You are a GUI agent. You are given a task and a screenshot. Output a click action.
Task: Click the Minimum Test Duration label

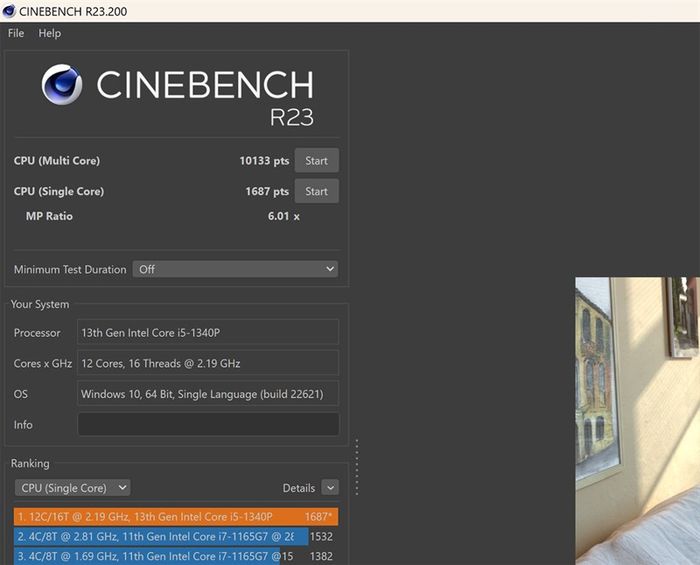coord(70,270)
